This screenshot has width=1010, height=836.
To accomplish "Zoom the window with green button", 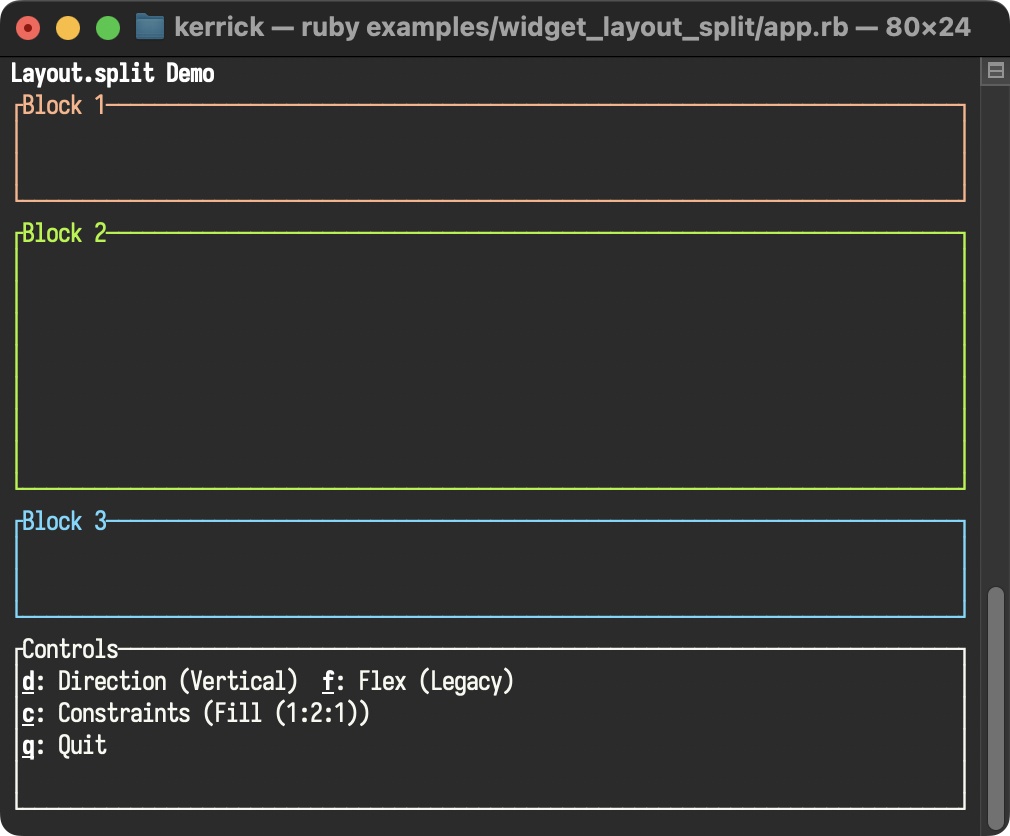I will [108, 28].
